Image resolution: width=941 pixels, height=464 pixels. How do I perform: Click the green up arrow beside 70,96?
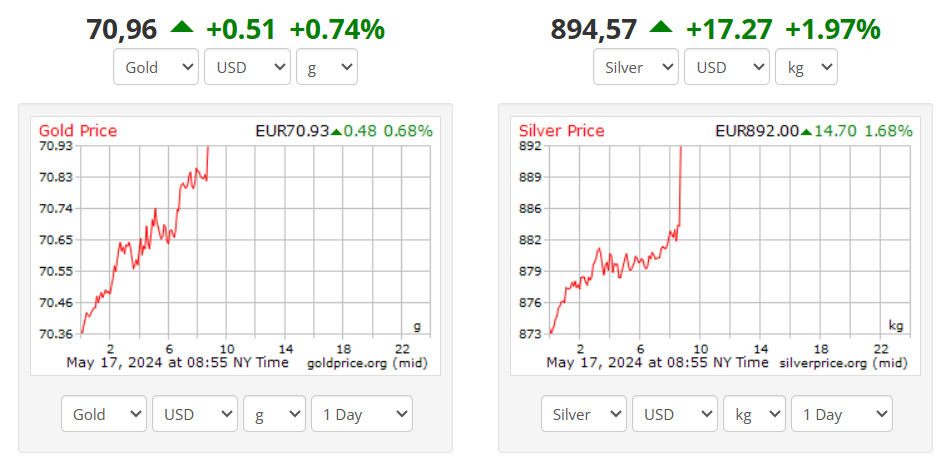tap(181, 28)
